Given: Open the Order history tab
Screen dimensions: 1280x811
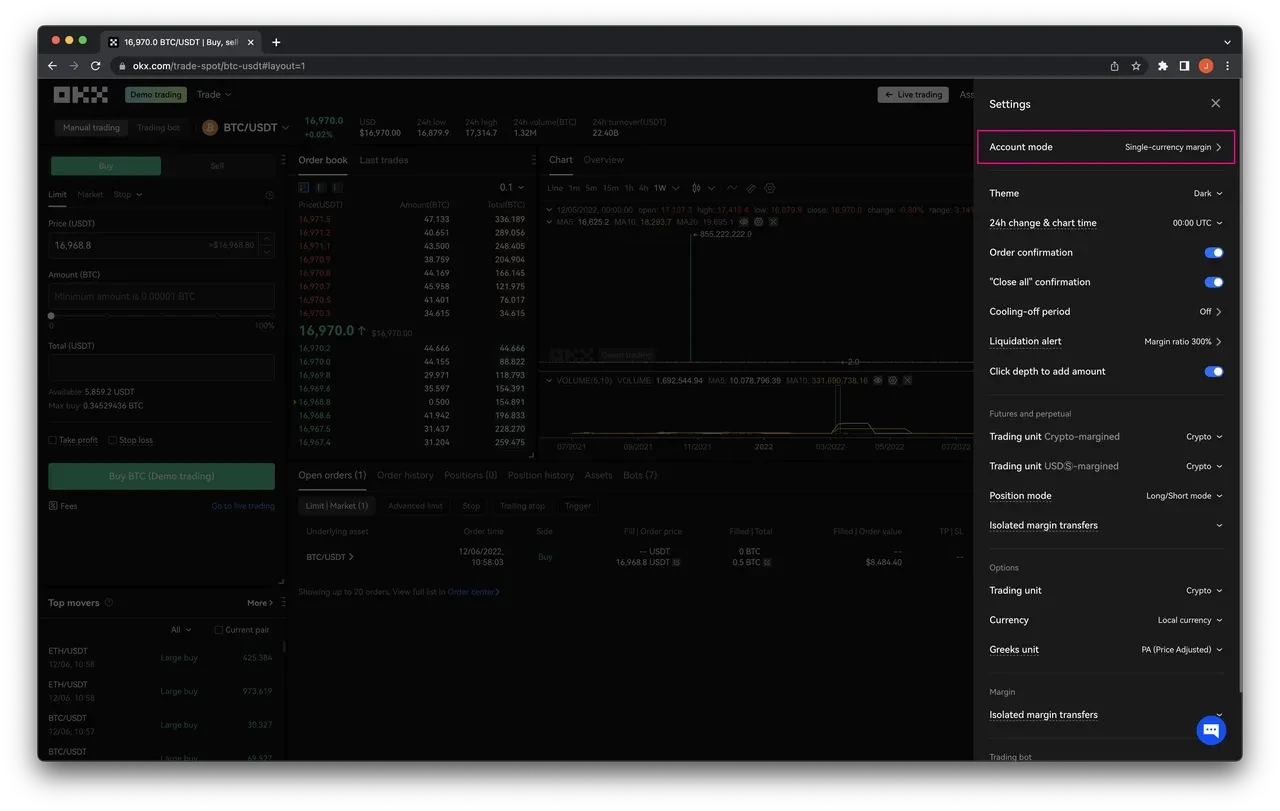Looking at the screenshot, I should (405, 475).
